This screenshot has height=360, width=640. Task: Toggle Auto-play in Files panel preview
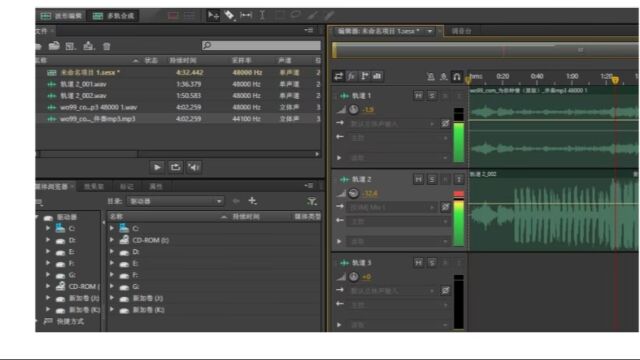click(194, 167)
